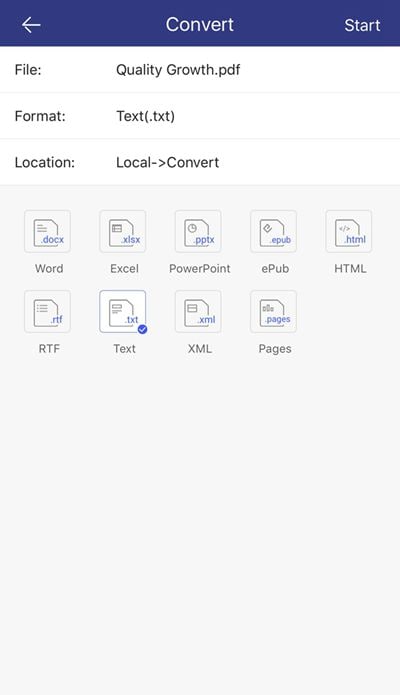Choose the HTML format icon
The image size is (400, 695).
point(349,231)
